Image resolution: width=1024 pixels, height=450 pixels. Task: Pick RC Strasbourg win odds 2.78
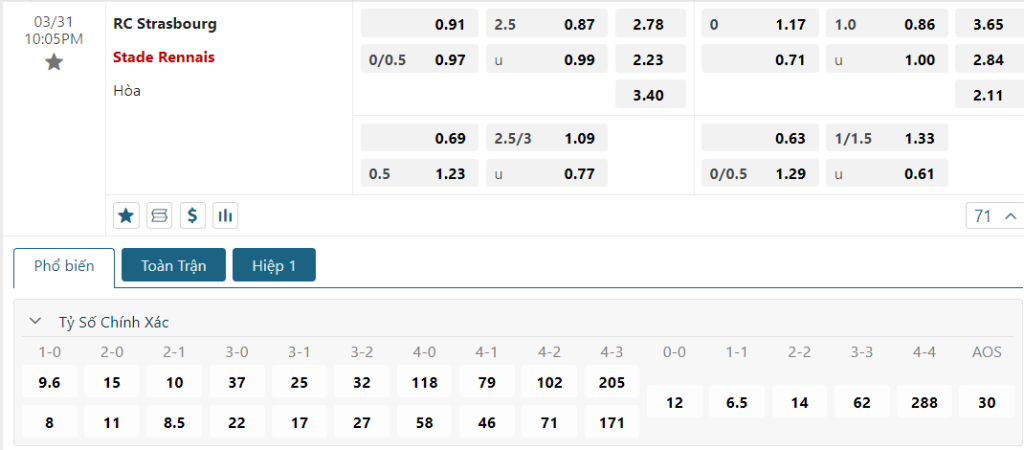coord(651,24)
